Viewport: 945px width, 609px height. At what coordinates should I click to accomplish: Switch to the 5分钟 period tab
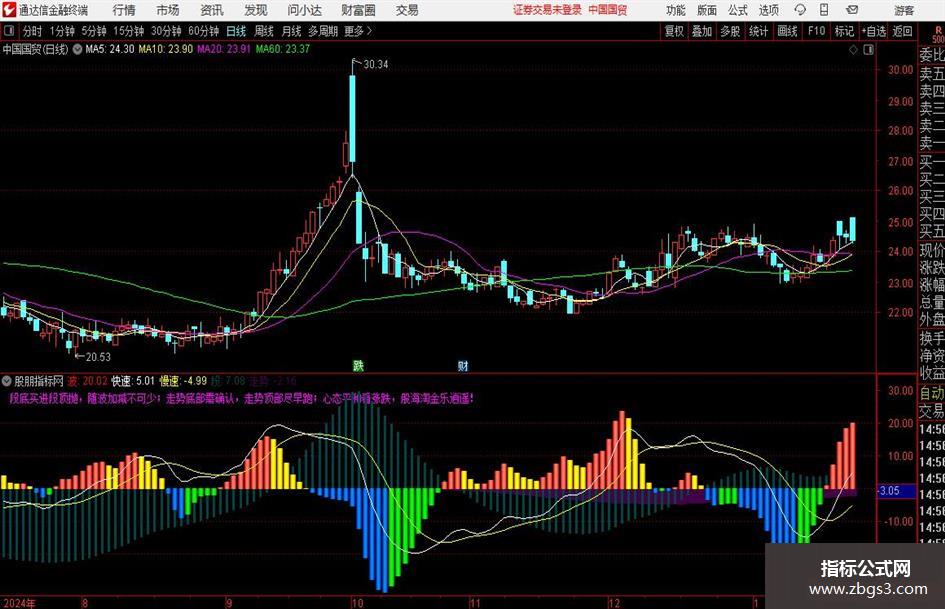pos(94,31)
